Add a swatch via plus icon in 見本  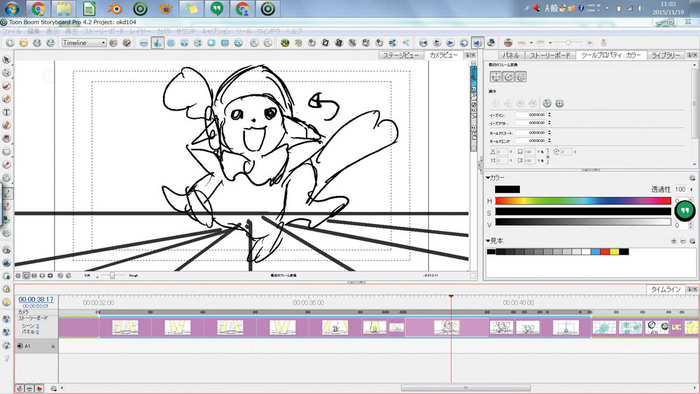[674, 241]
